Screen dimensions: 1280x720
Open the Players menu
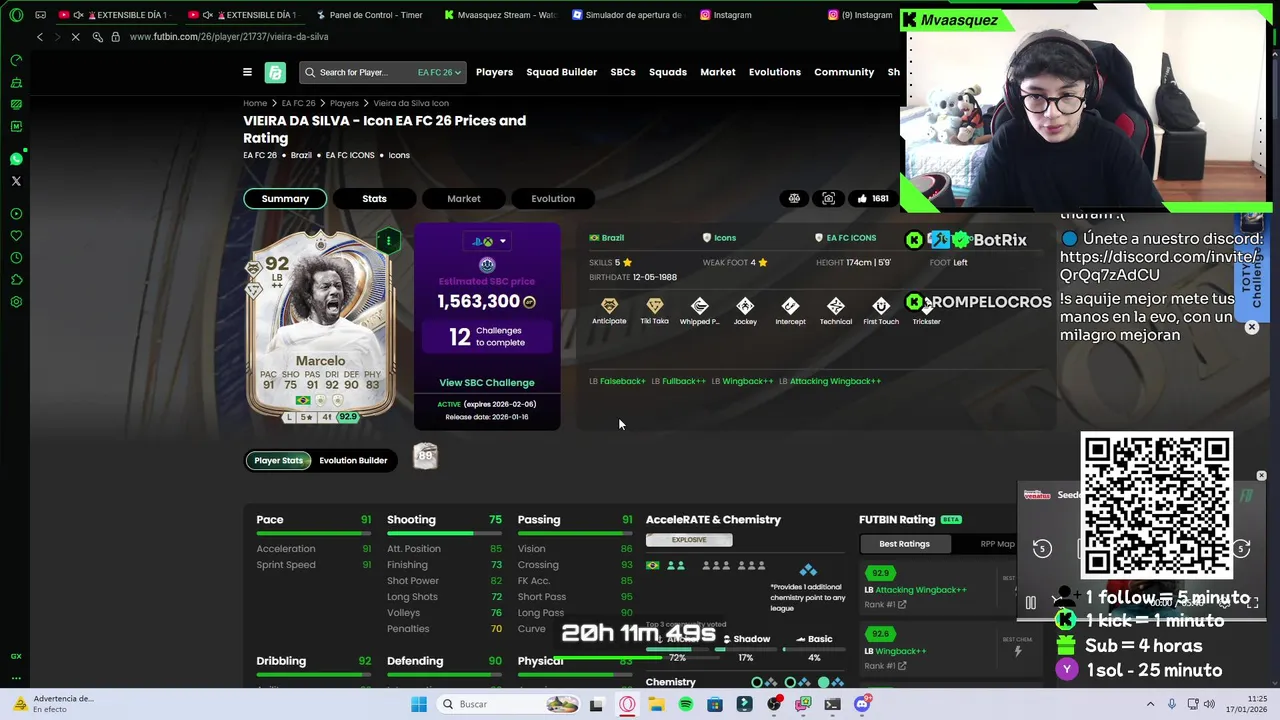(x=494, y=72)
